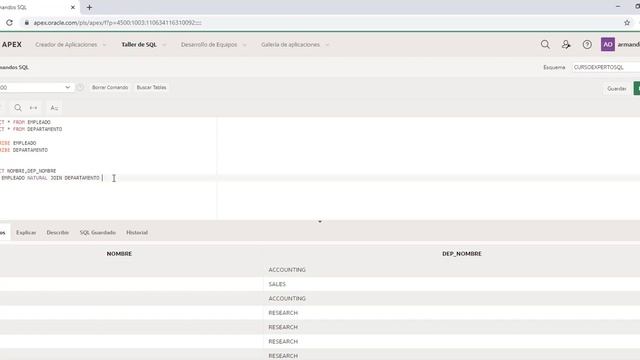The height and width of the screenshot is (360, 640).
Task: Click the Comandos SQL breadcrumb
Action: click(x=14, y=67)
